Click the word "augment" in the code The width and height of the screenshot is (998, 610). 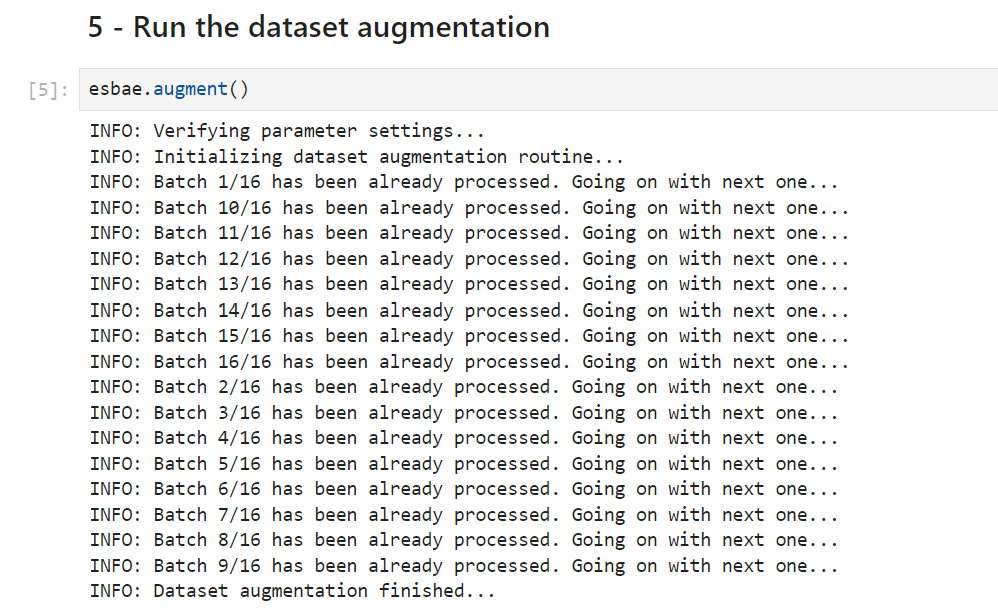tap(190, 89)
